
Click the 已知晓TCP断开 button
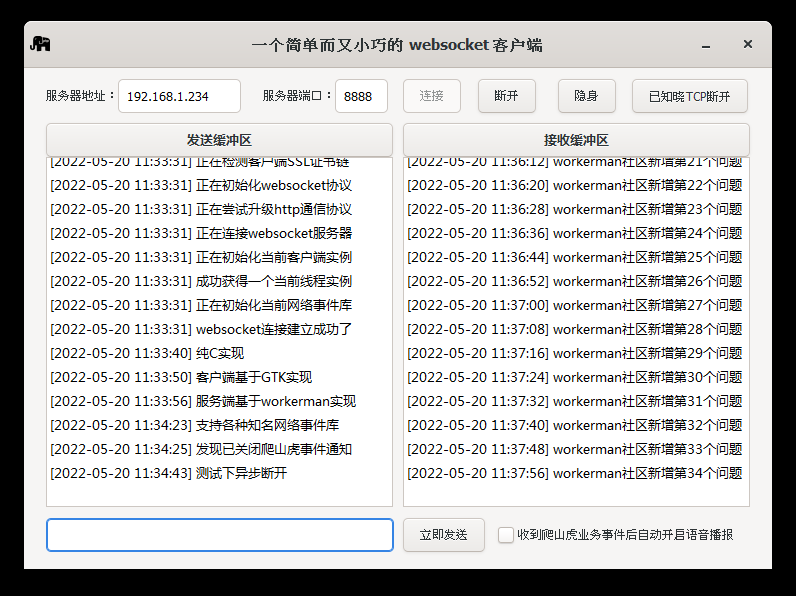click(x=690, y=96)
